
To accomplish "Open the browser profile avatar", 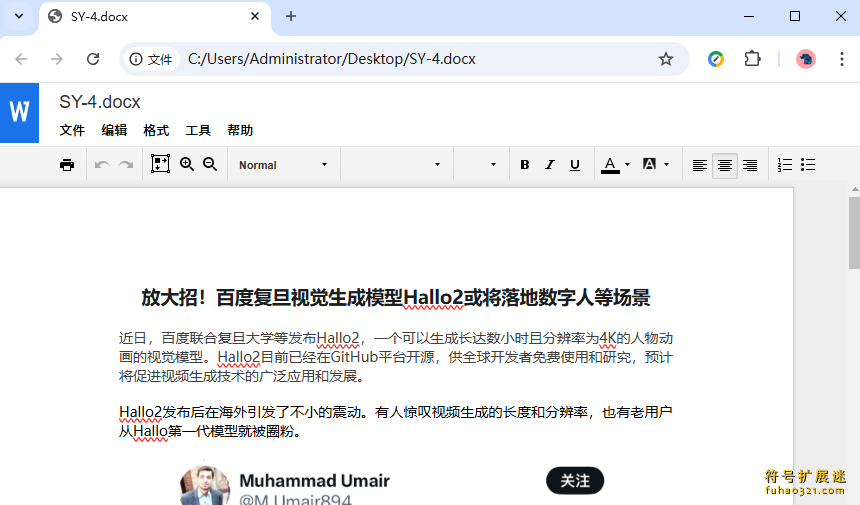I will point(806,59).
